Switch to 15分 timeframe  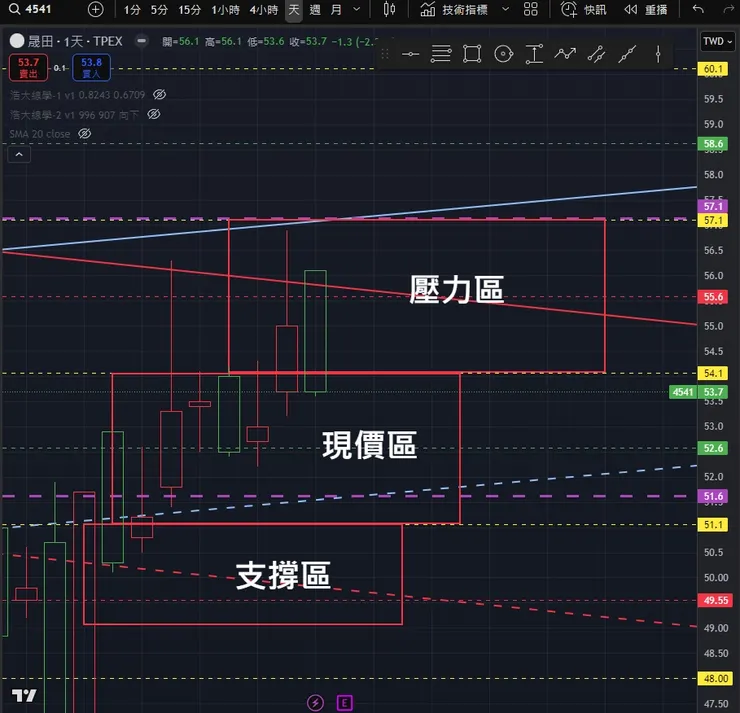pos(189,9)
